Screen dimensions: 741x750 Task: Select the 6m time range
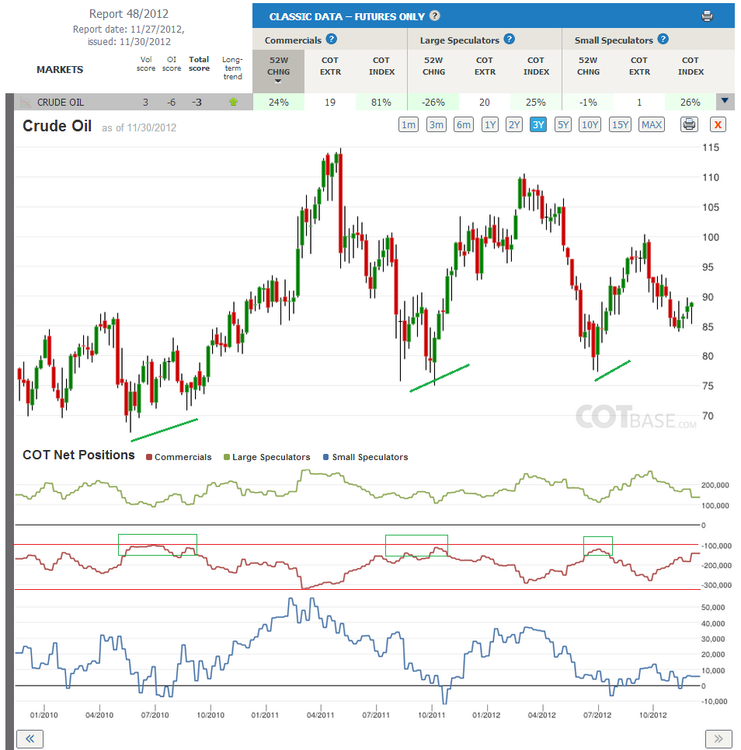pyautogui.click(x=463, y=125)
